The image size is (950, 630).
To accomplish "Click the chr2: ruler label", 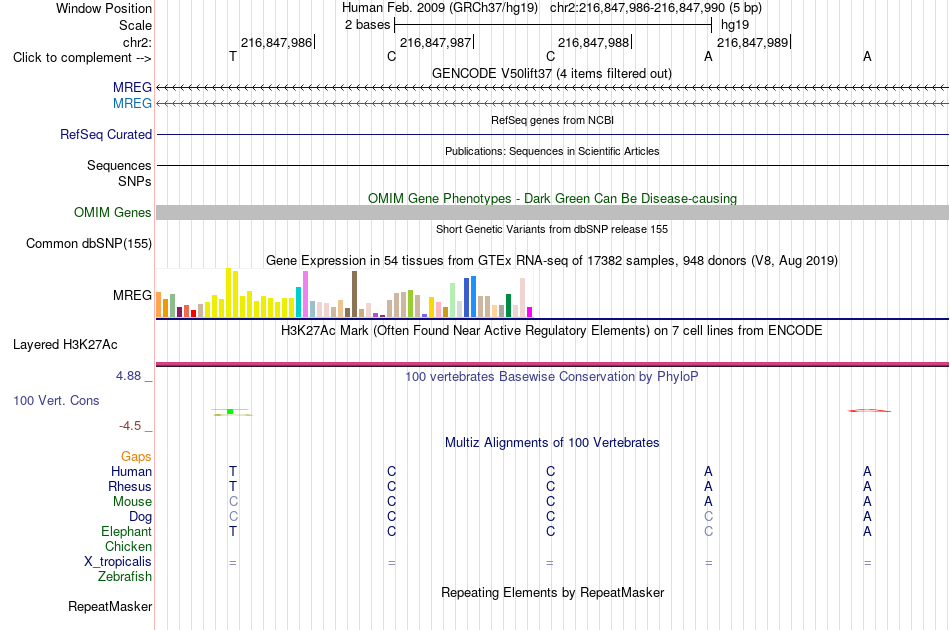I will pyautogui.click(x=138, y=42).
